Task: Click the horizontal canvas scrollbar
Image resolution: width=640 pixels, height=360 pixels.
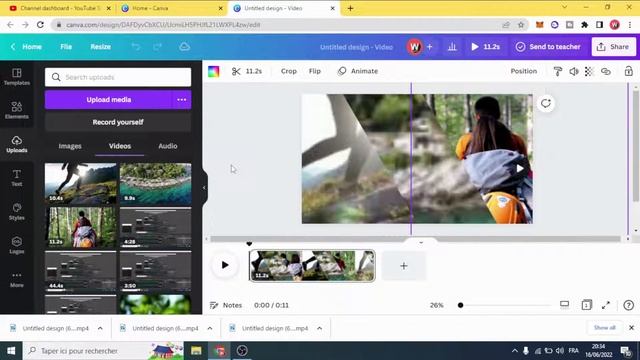Action: click(415, 239)
